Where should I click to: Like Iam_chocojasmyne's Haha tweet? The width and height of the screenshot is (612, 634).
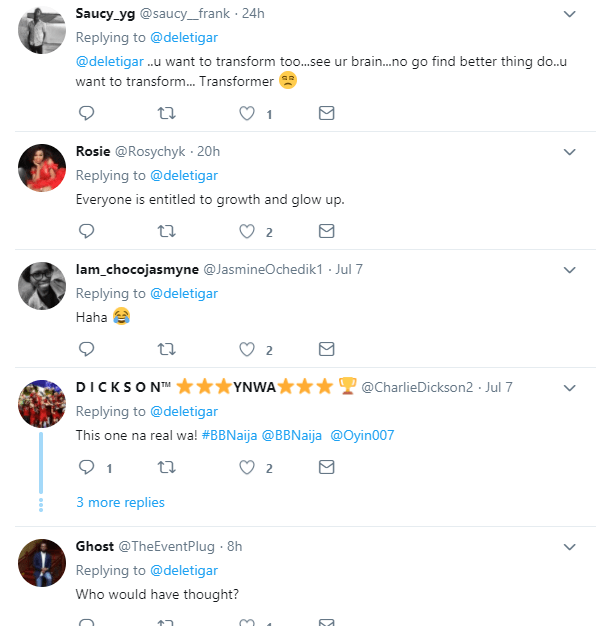pyautogui.click(x=247, y=349)
